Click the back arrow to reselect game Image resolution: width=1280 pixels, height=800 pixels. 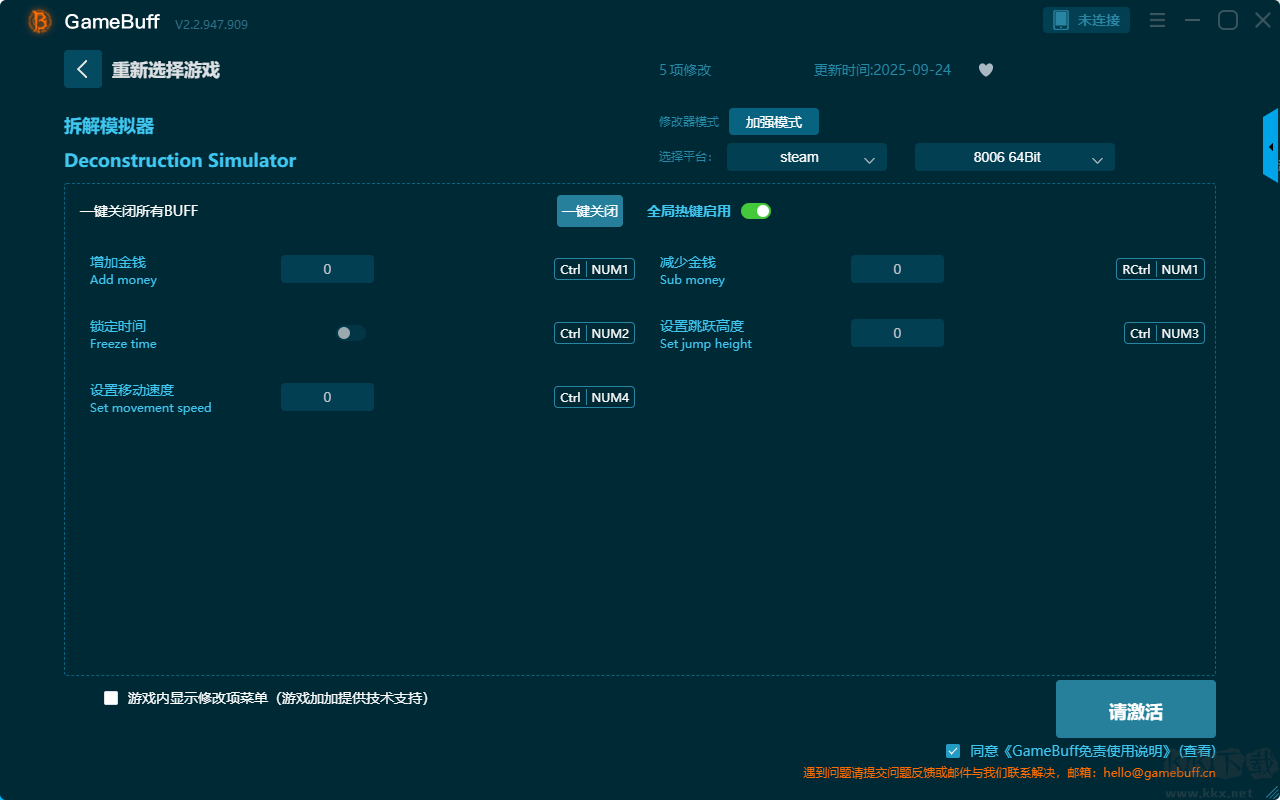click(83, 69)
